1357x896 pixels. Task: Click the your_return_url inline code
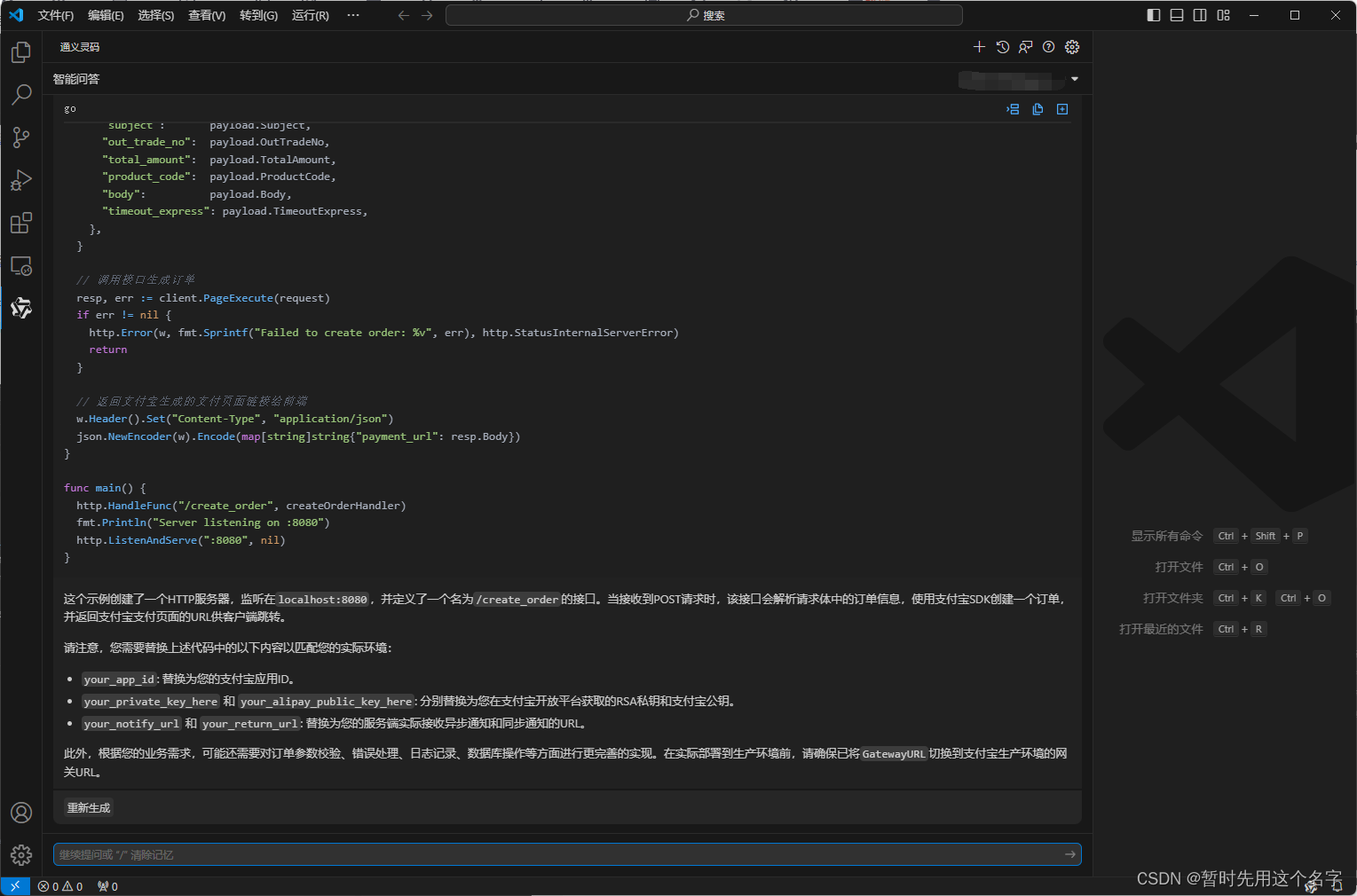[x=250, y=724]
